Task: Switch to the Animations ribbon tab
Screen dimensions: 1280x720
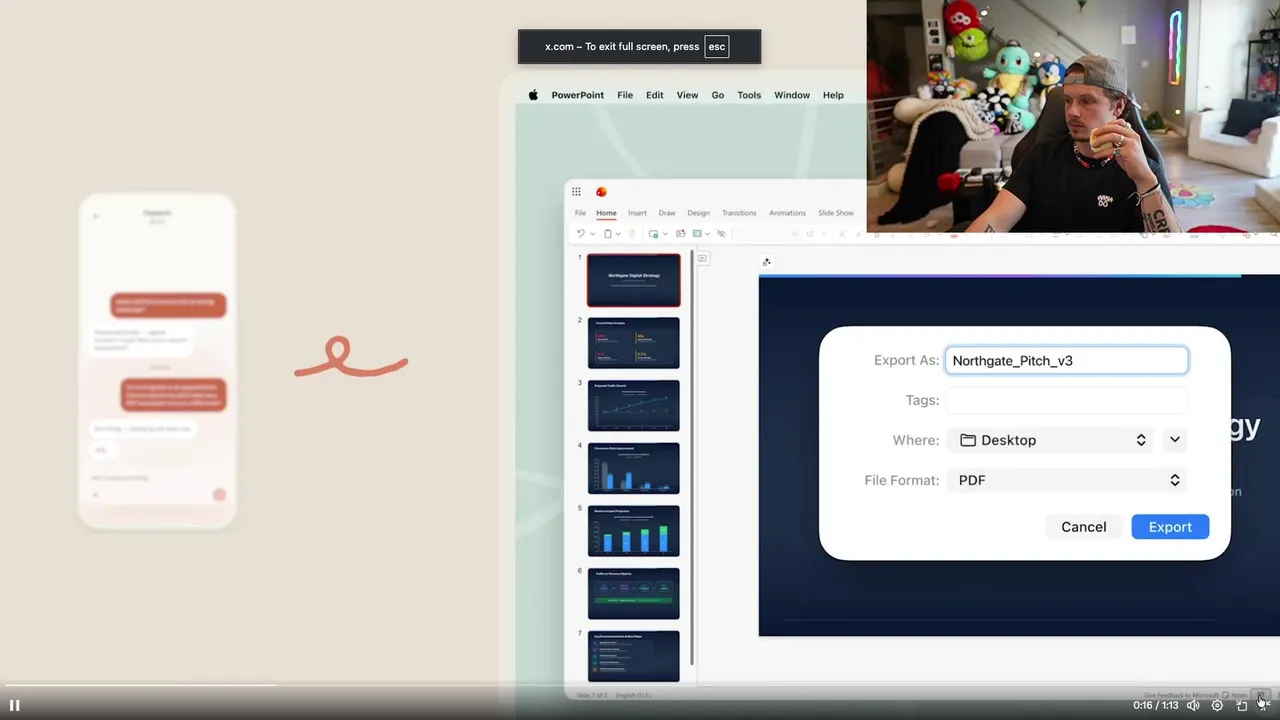Action: [787, 213]
